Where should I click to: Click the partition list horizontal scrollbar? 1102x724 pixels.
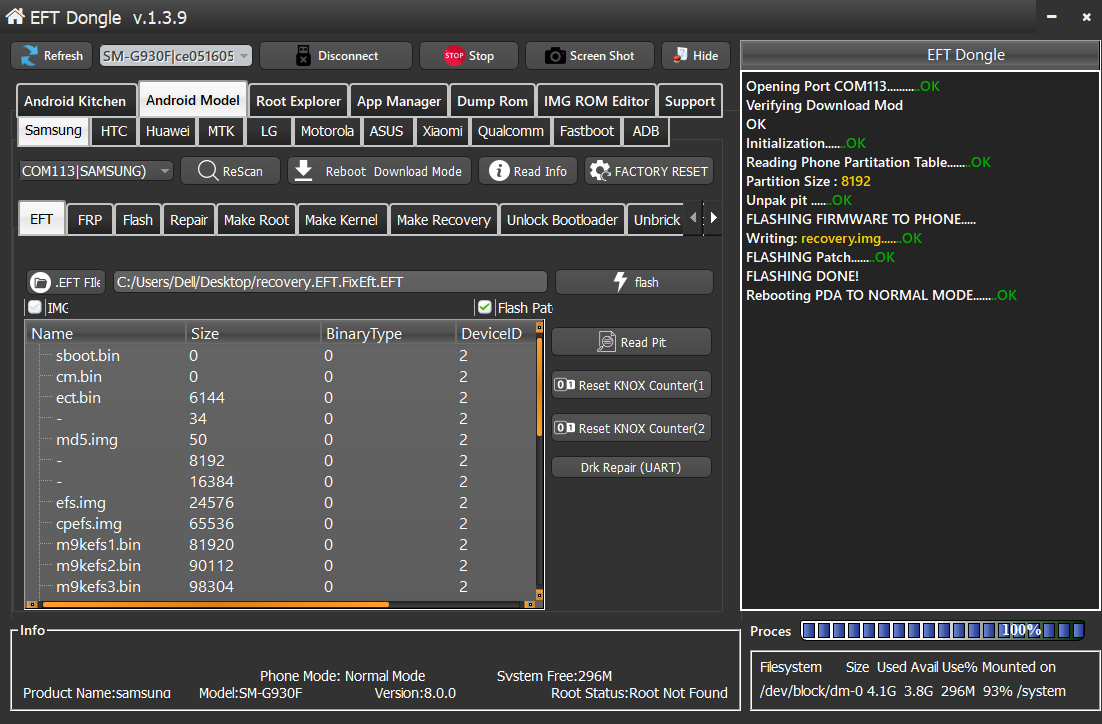click(281, 604)
